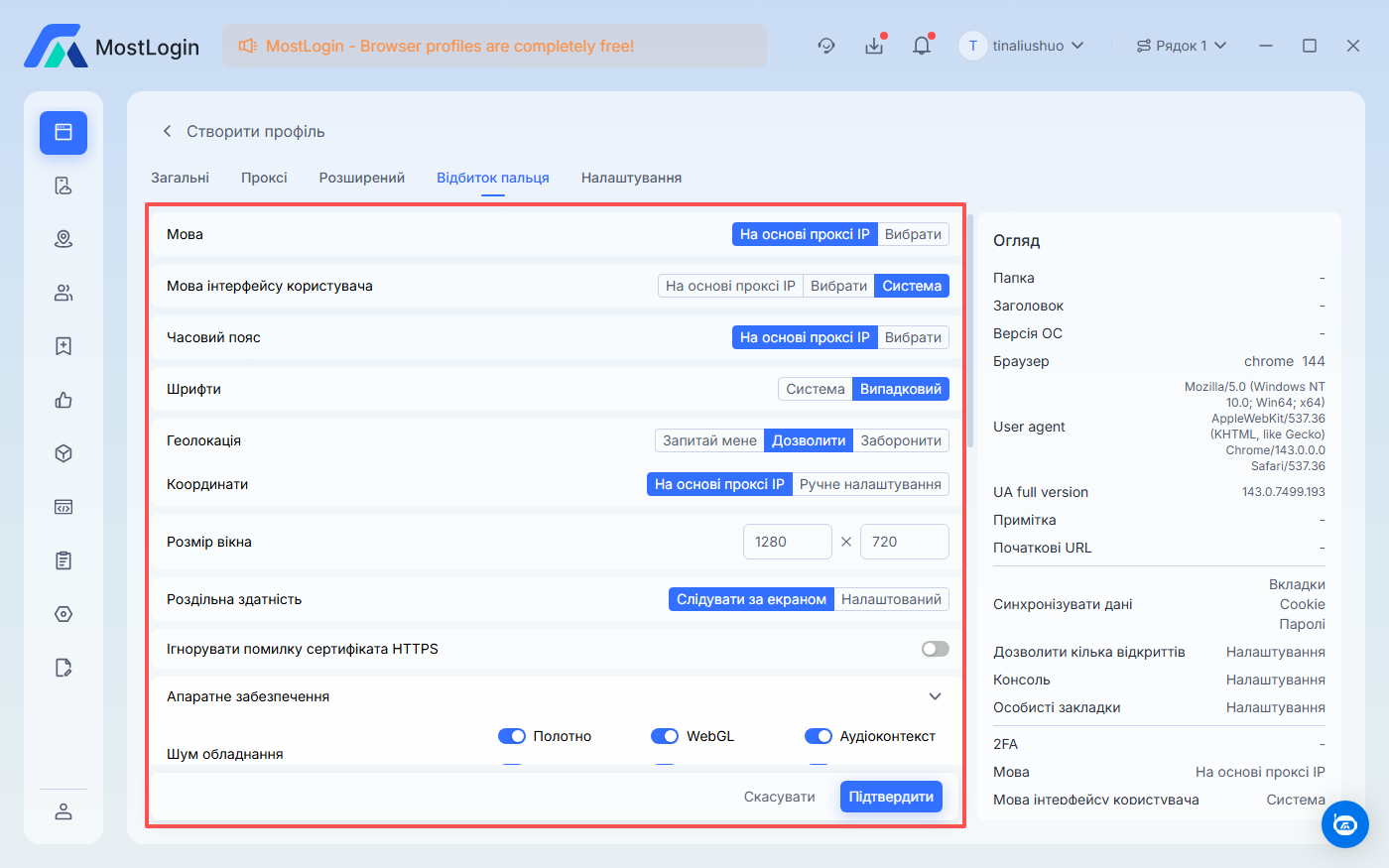Go back using the arrow beside Створити профіль
1389x868 pixels.
[x=167, y=131]
